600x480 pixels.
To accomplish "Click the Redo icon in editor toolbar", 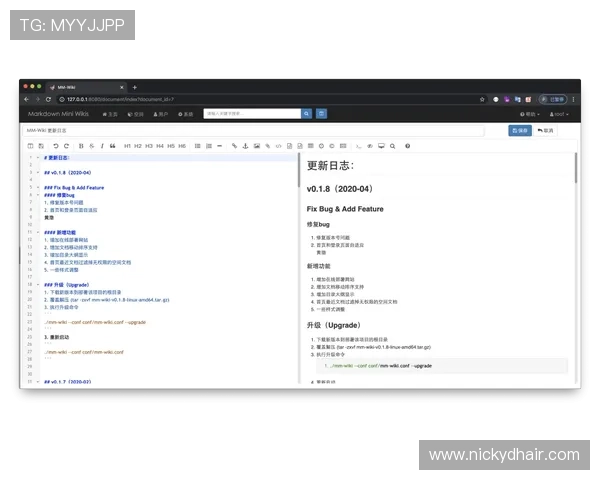I will 66,146.
